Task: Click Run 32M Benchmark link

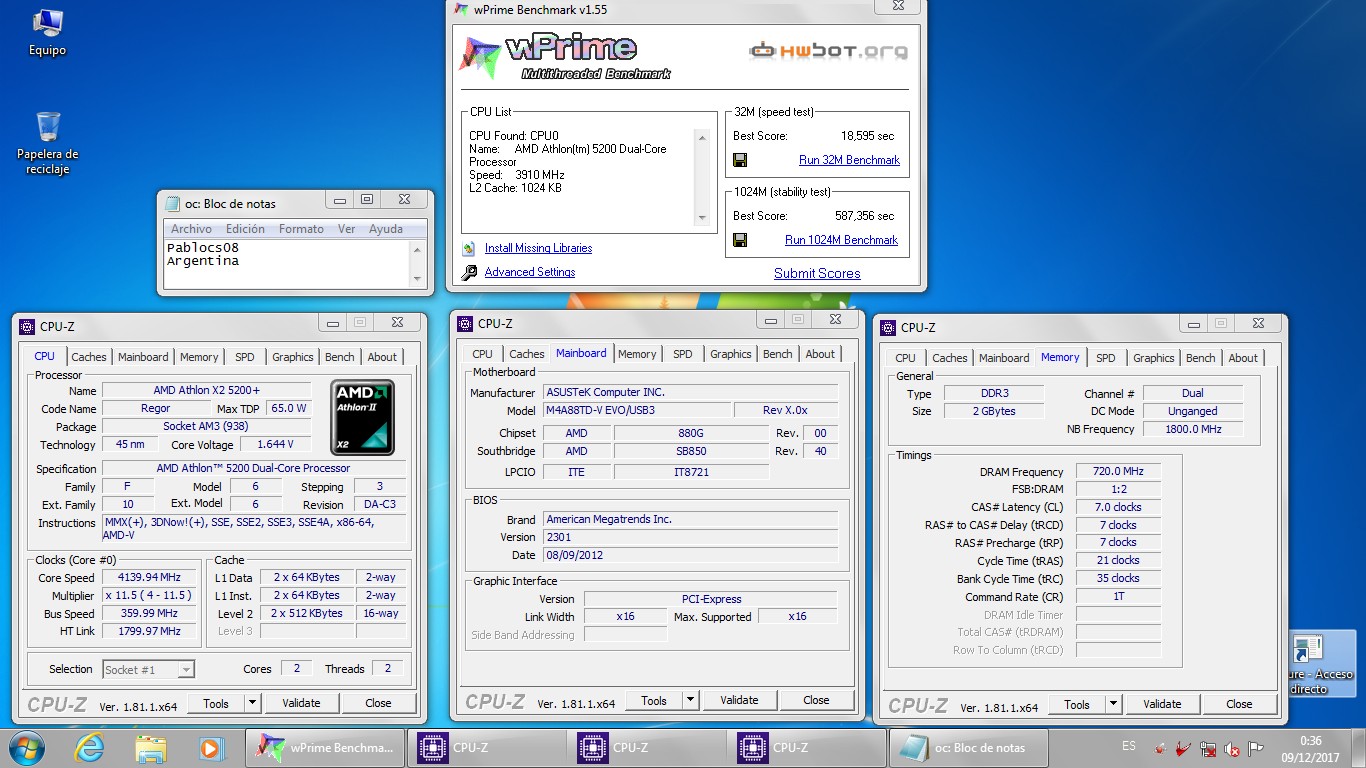Action: point(849,160)
